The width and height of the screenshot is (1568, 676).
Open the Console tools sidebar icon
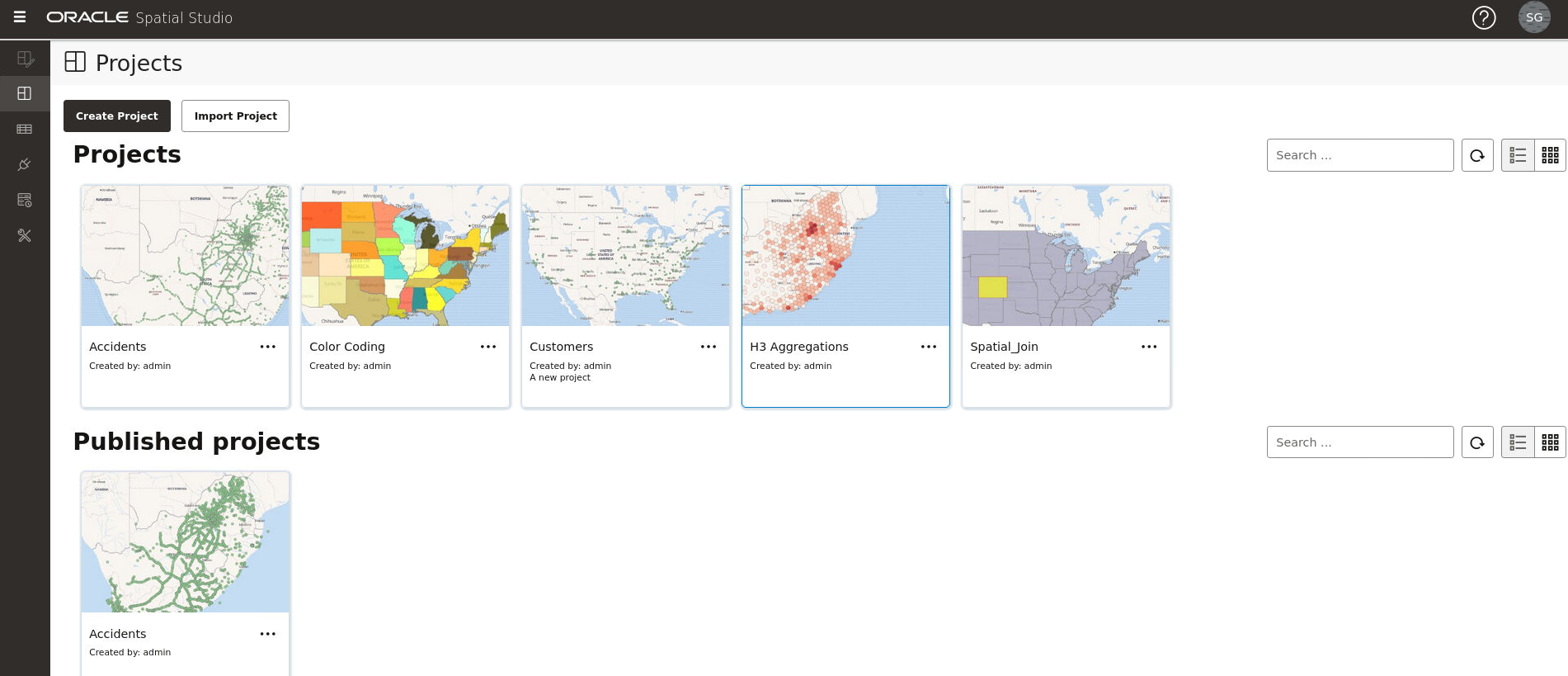[x=25, y=235]
